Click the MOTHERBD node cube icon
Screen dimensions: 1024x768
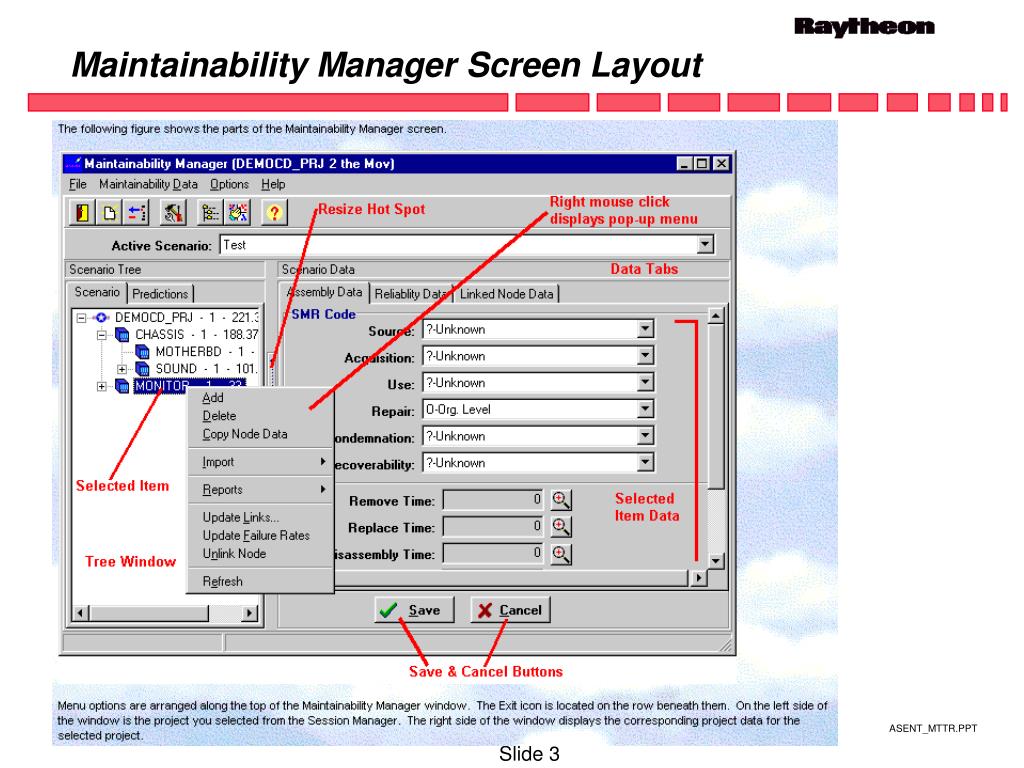(142, 352)
